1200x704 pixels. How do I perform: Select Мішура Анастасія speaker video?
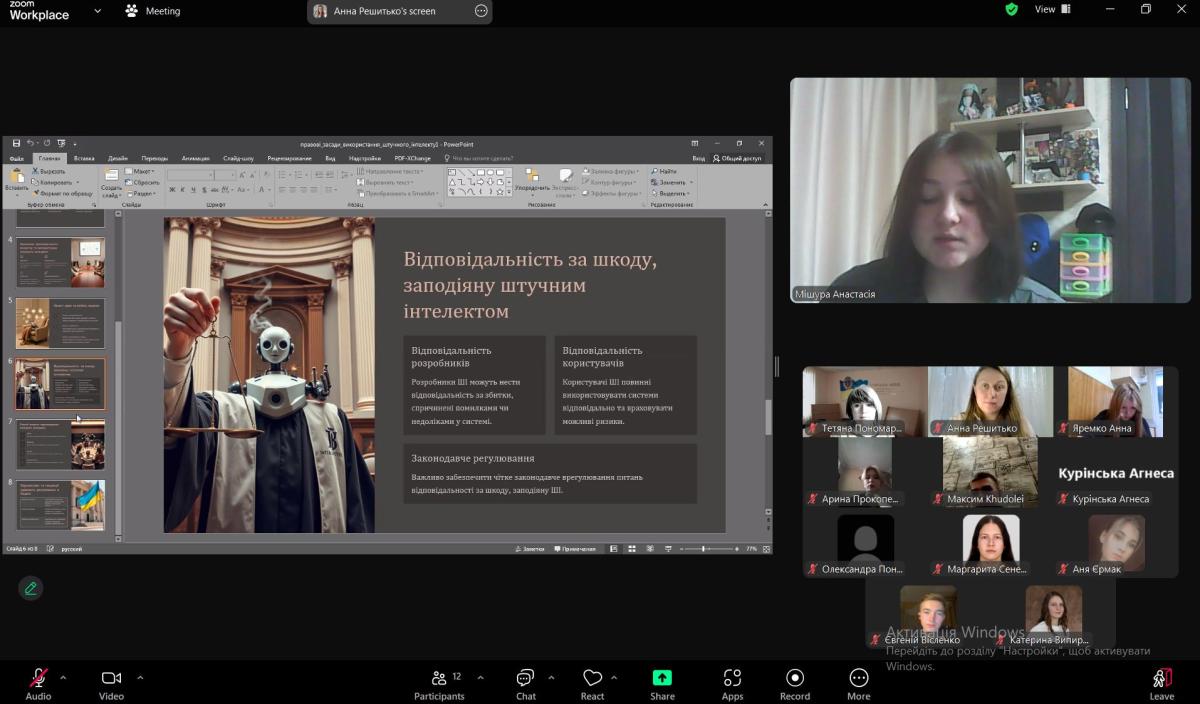(x=990, y=190)
